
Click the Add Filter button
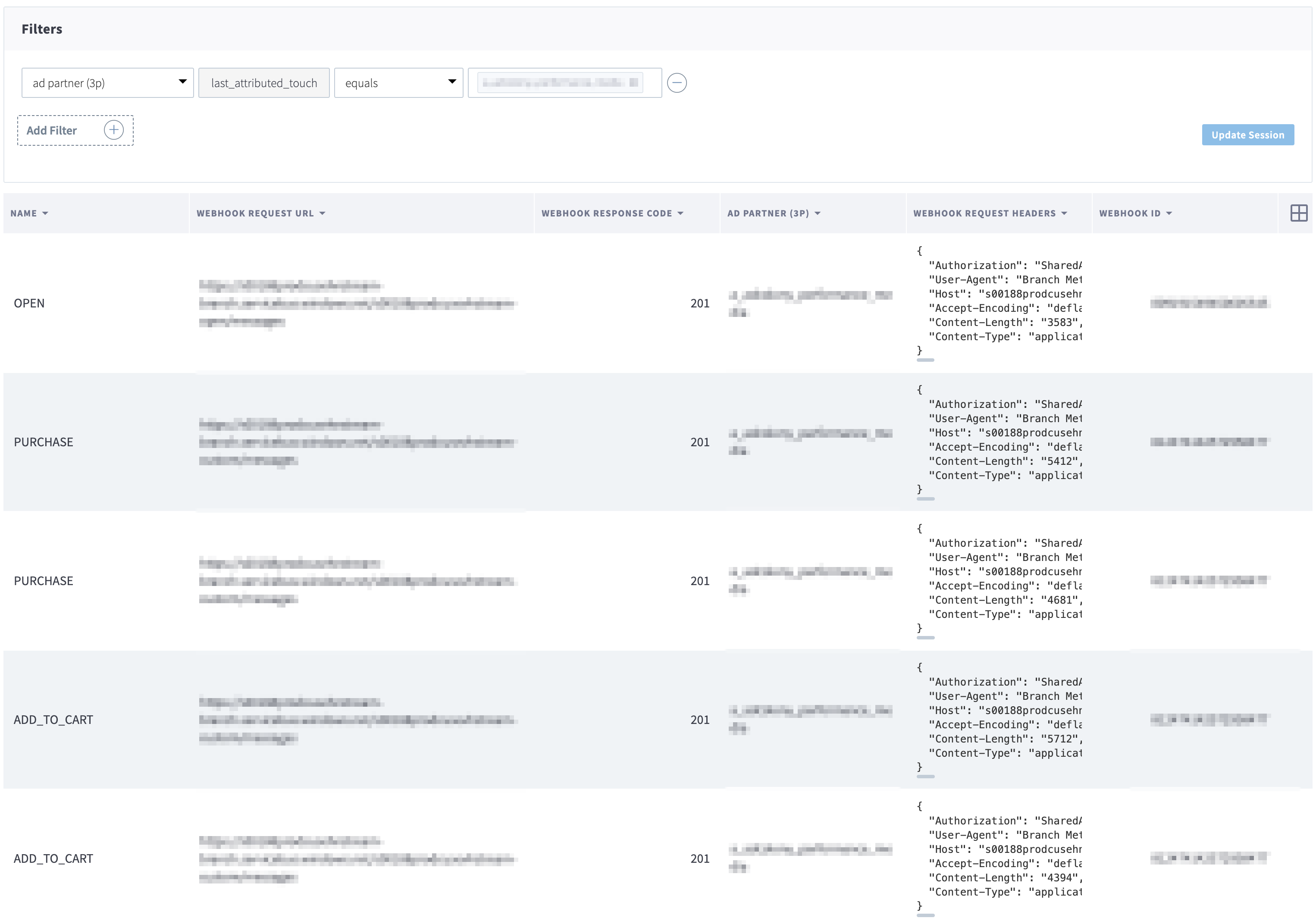pos(52,131)
